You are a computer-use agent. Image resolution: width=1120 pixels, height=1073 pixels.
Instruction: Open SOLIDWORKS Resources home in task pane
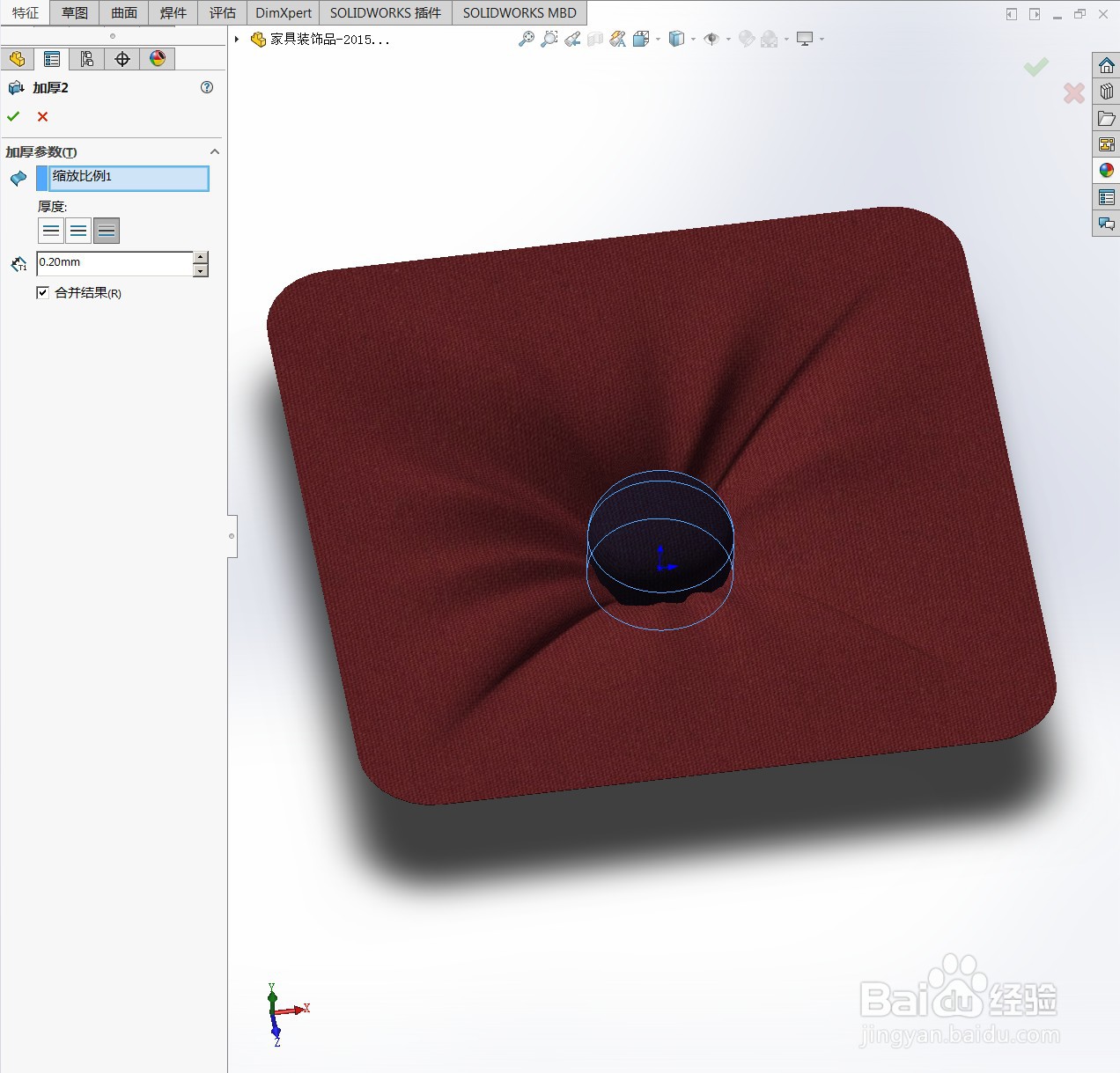pos(1107,65)
